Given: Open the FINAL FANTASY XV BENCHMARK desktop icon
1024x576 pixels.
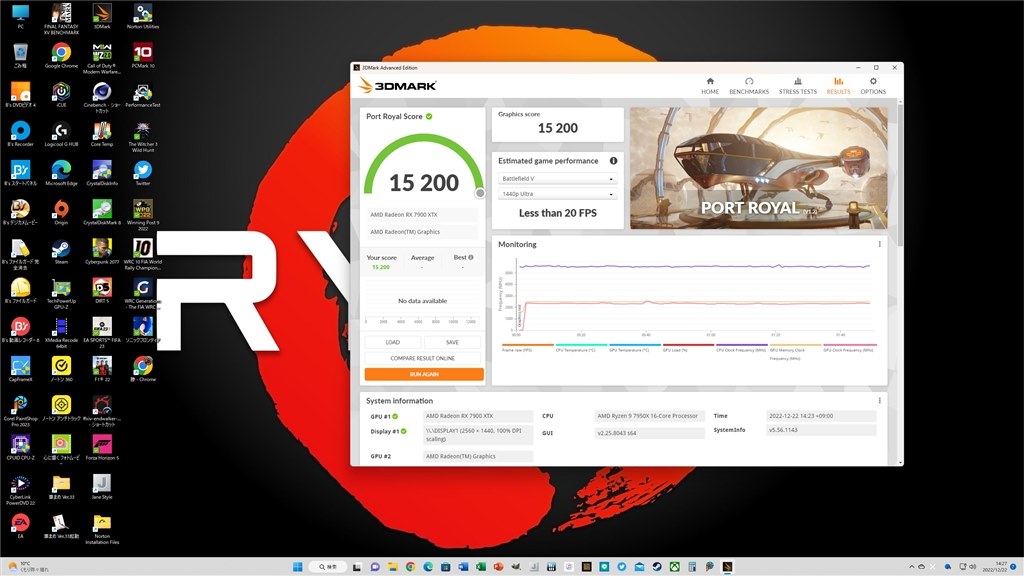Looking at the screenshot, I should pos(61,19).
